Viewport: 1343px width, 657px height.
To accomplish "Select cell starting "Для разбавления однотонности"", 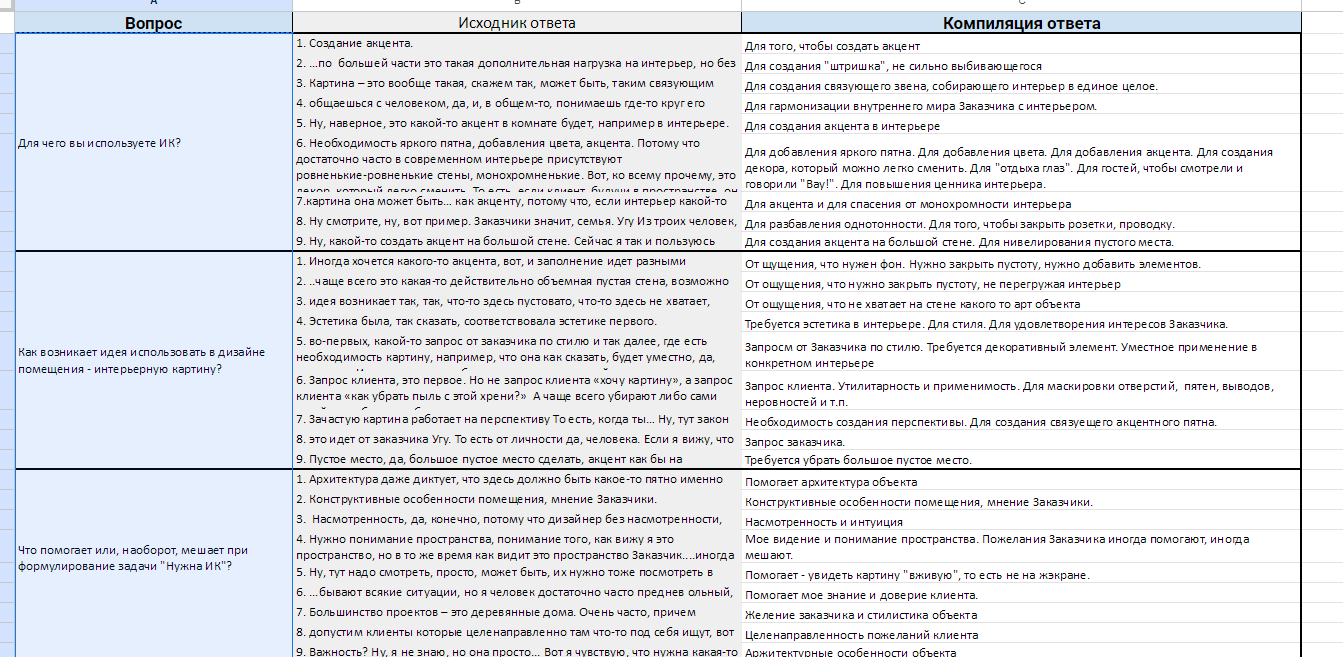I will point(1021,223).
